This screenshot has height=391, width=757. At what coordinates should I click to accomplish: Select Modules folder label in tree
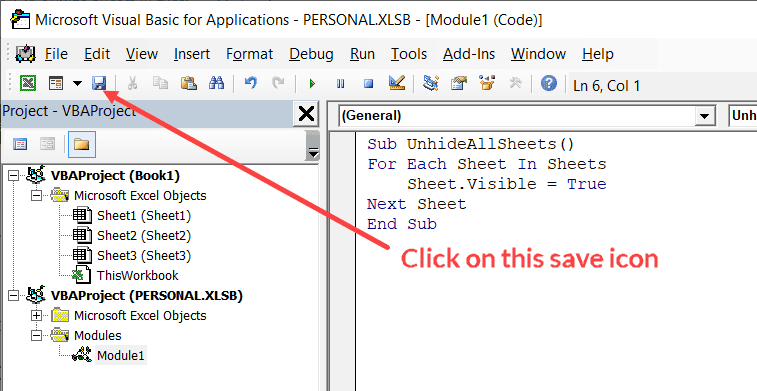click(x=98, y=335)
